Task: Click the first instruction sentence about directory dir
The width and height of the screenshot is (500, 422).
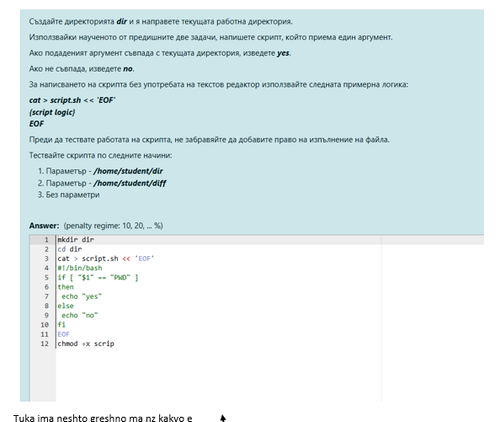Action: (x=161, y=22)
